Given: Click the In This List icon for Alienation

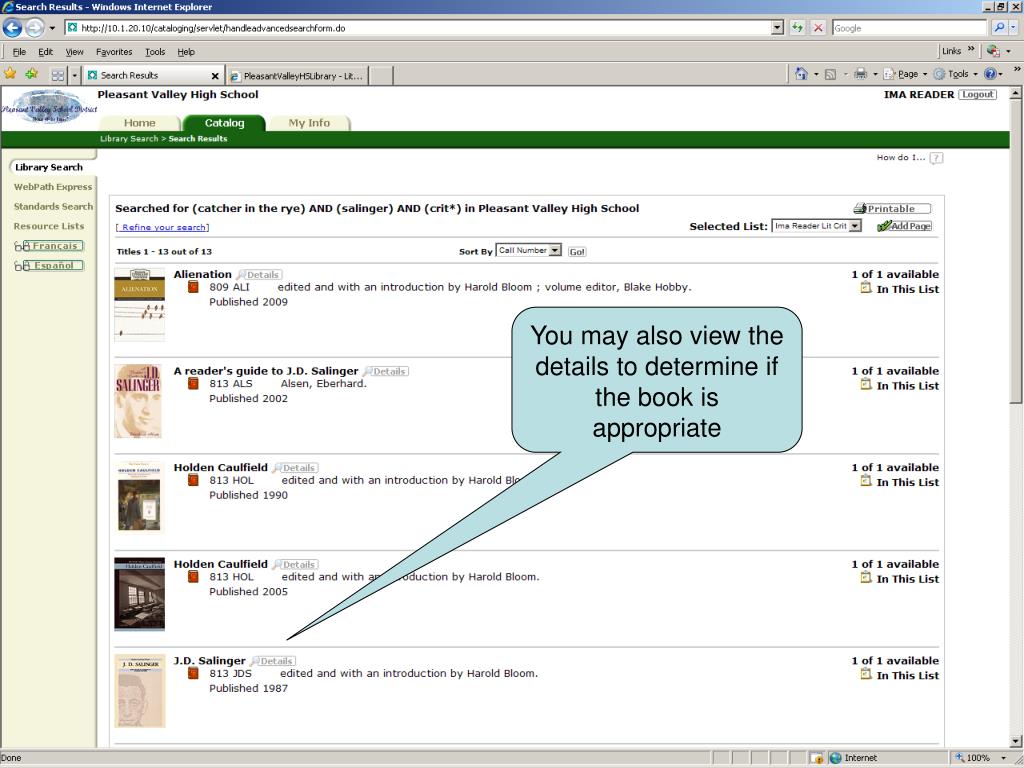Looking at the screenshot, I should point(866,288).
